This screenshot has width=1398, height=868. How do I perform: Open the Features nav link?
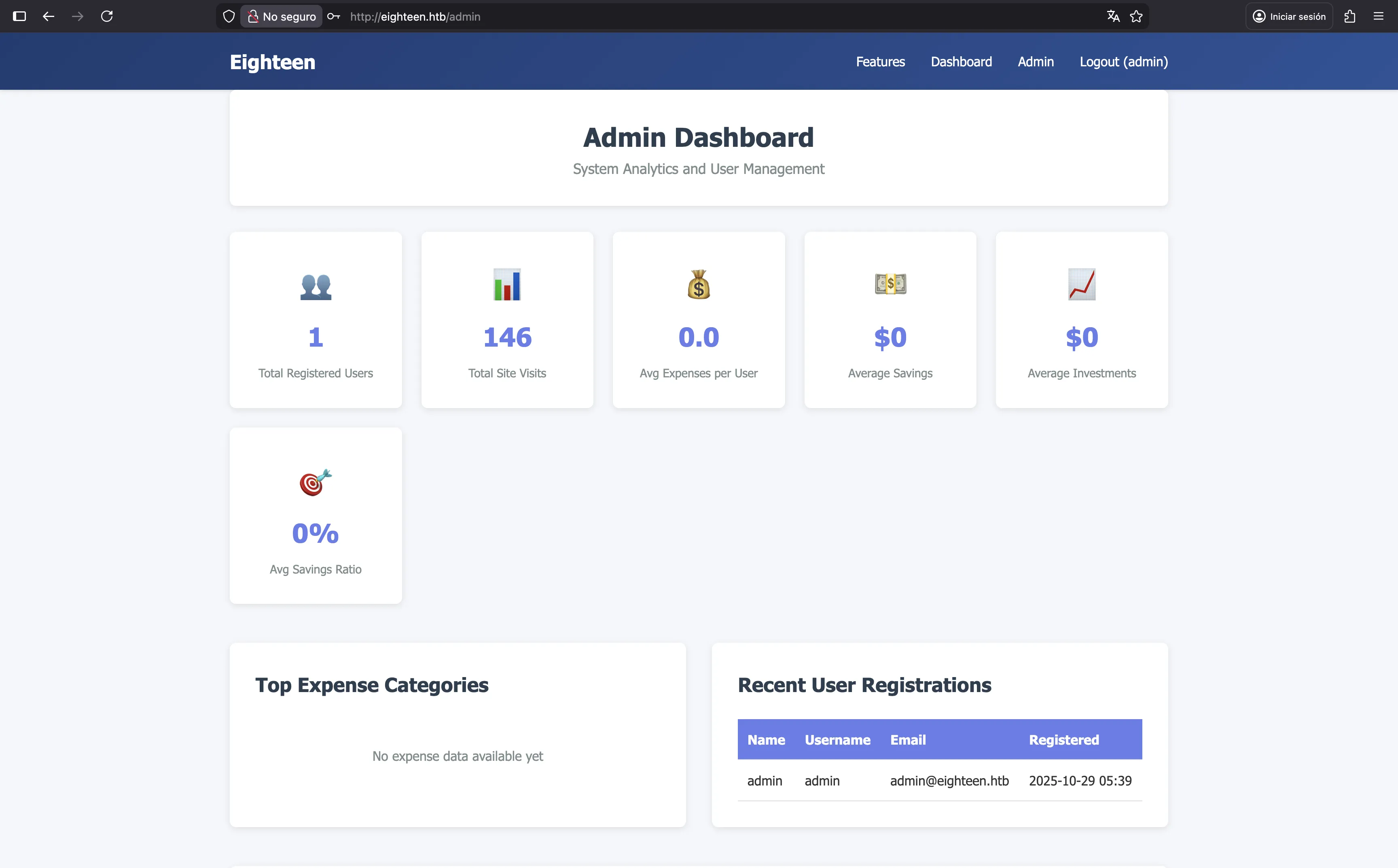click(x=880, y=62)
